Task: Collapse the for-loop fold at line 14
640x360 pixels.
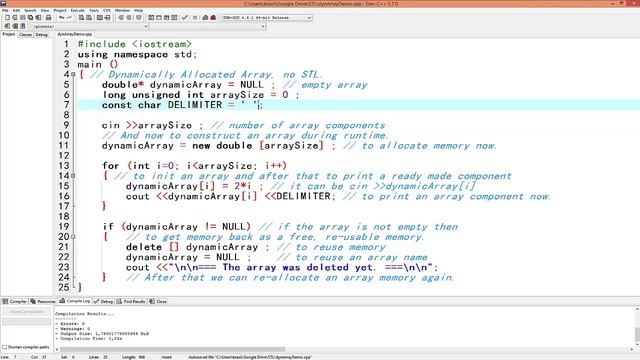Action: pyautogui.click(x=73, y=176)
